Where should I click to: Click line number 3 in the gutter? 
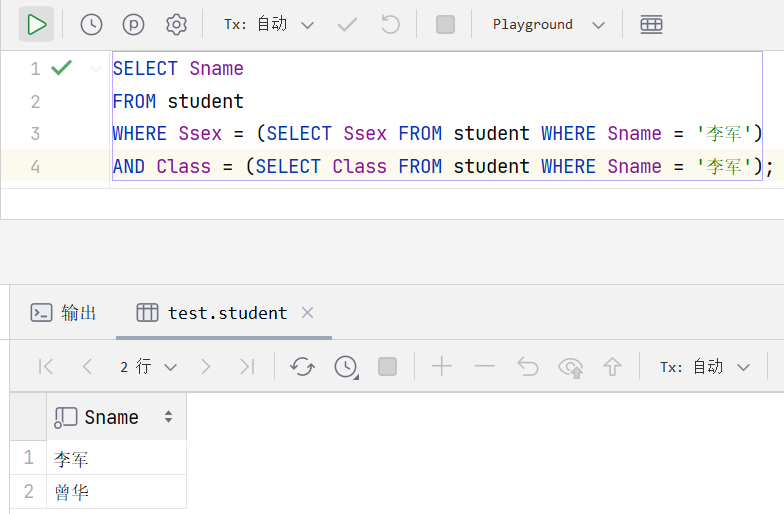tap(35, 134)
